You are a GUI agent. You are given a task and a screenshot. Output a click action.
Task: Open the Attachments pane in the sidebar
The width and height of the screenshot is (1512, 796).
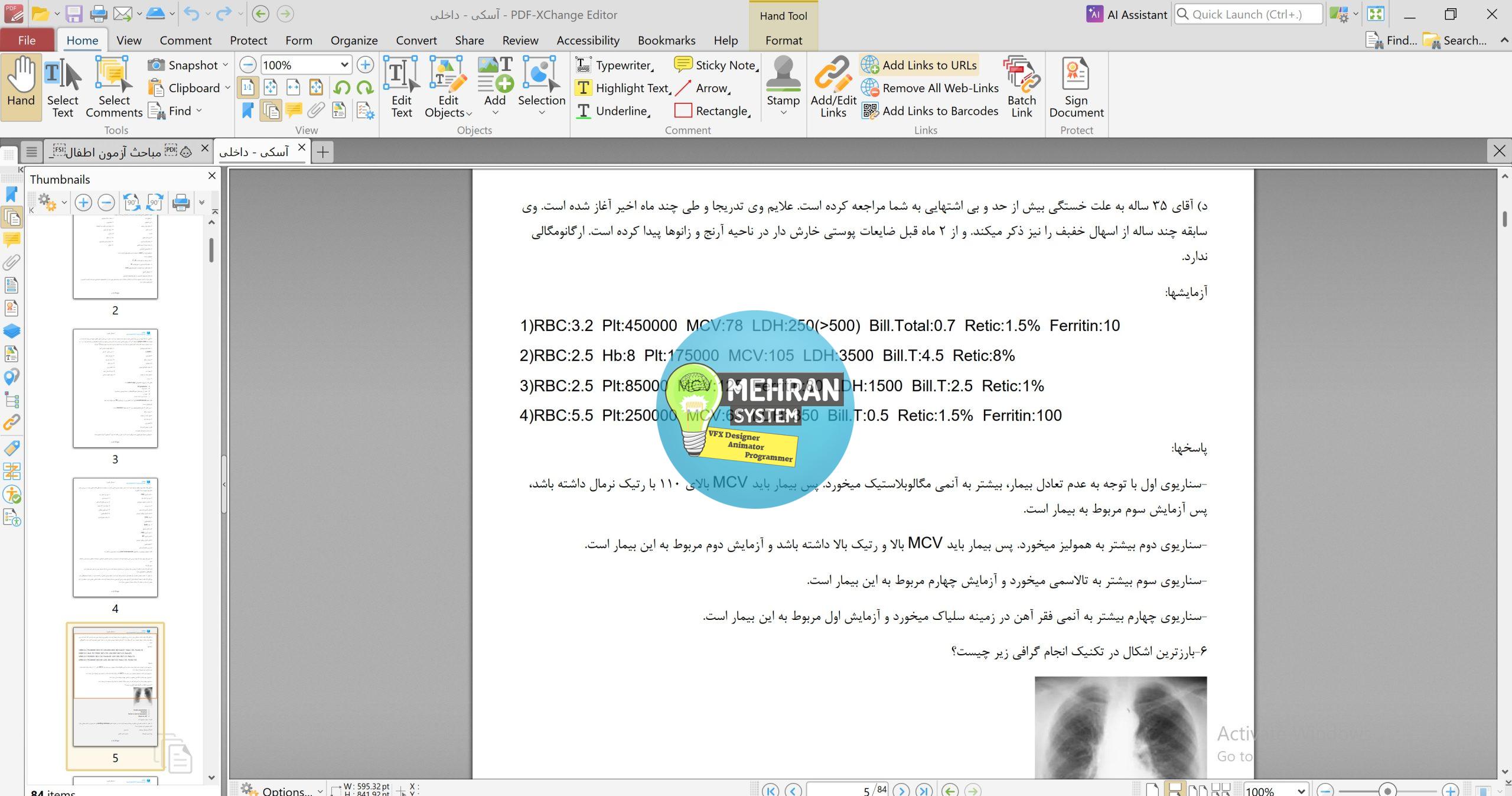point(12,262)
